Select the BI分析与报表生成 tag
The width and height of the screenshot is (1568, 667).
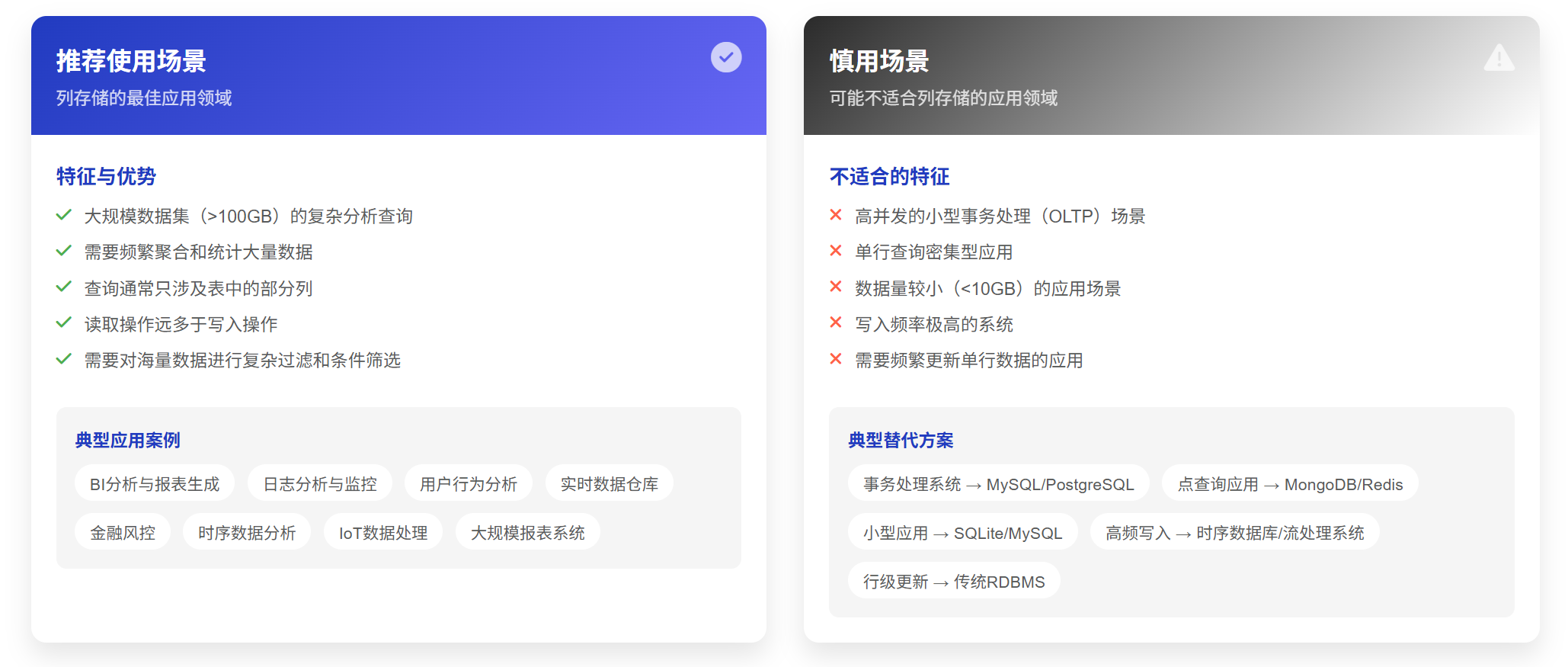pyautogui.click(x=155, y=483)
